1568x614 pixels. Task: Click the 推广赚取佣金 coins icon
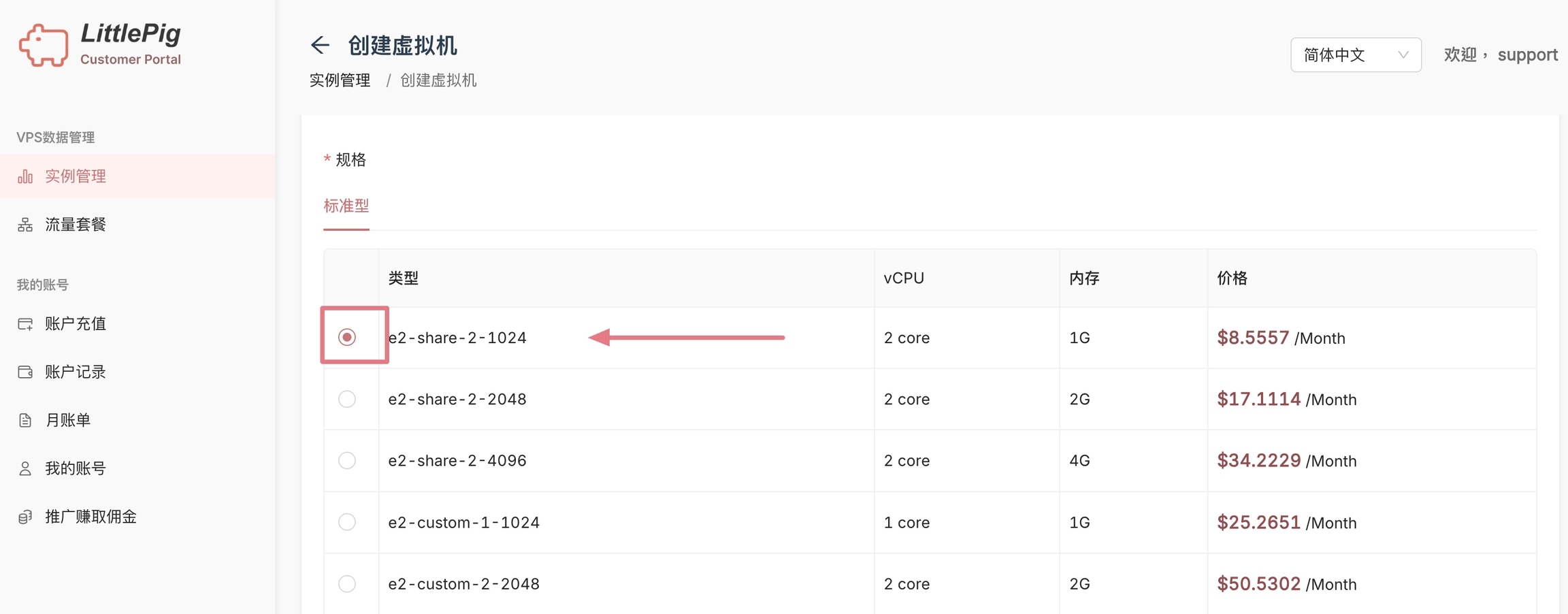(x=25, y=517)
